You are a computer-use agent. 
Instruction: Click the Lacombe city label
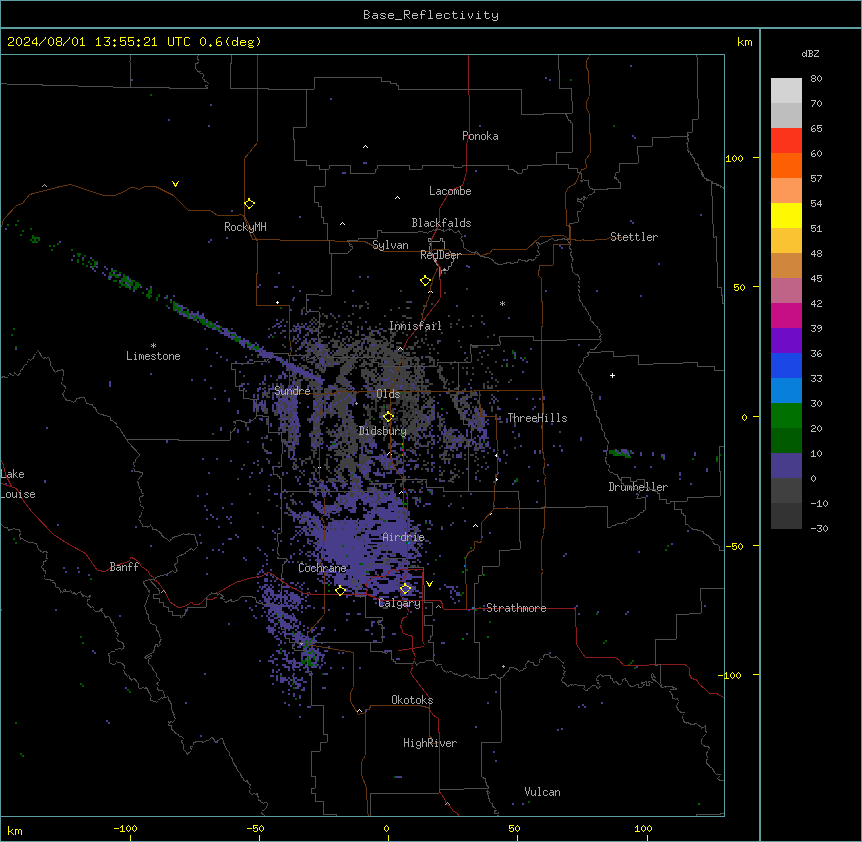[450, 191]
